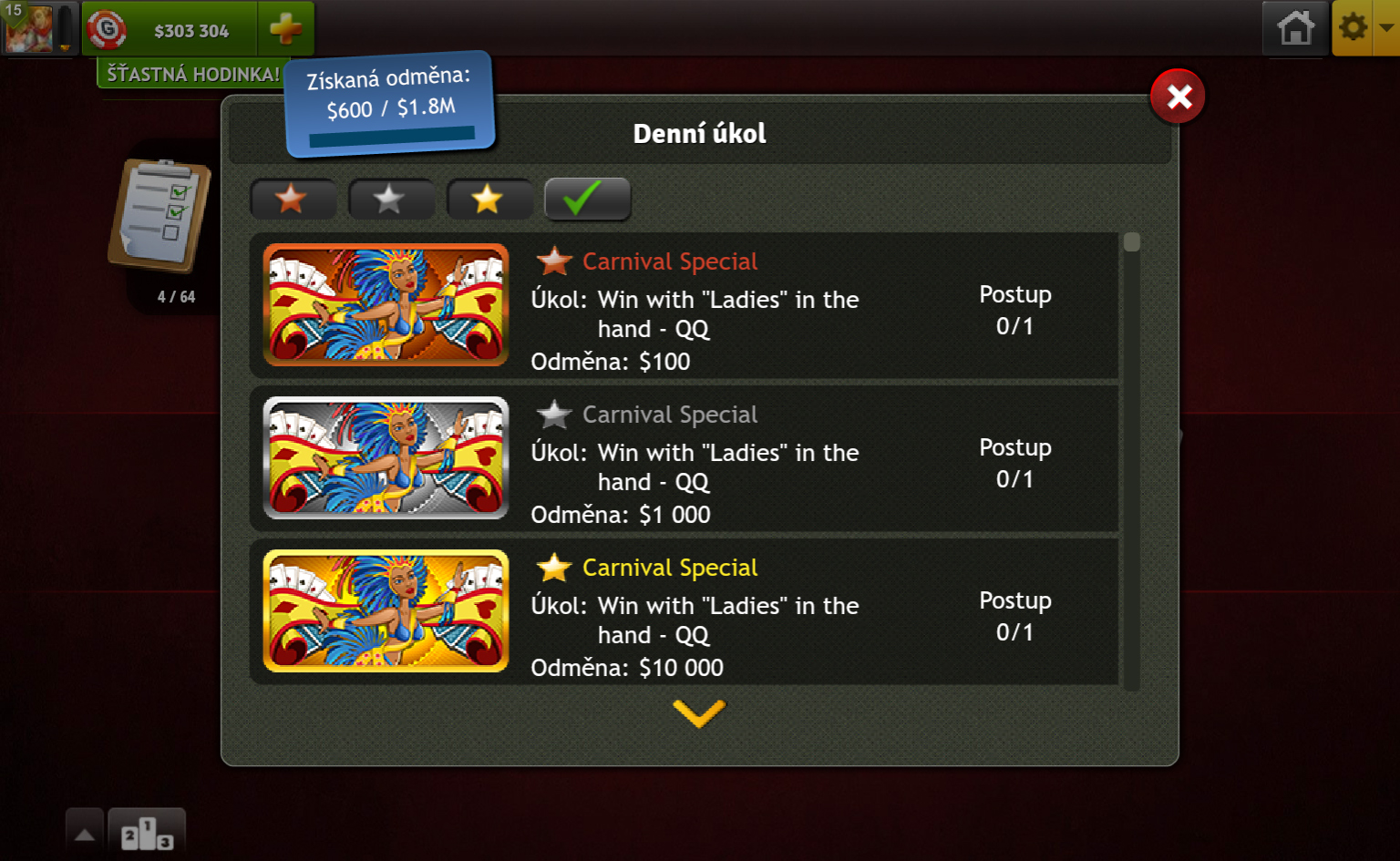Expand the task list with yellow chevron down
This screenshot has height=861, width=1400.
699,713
